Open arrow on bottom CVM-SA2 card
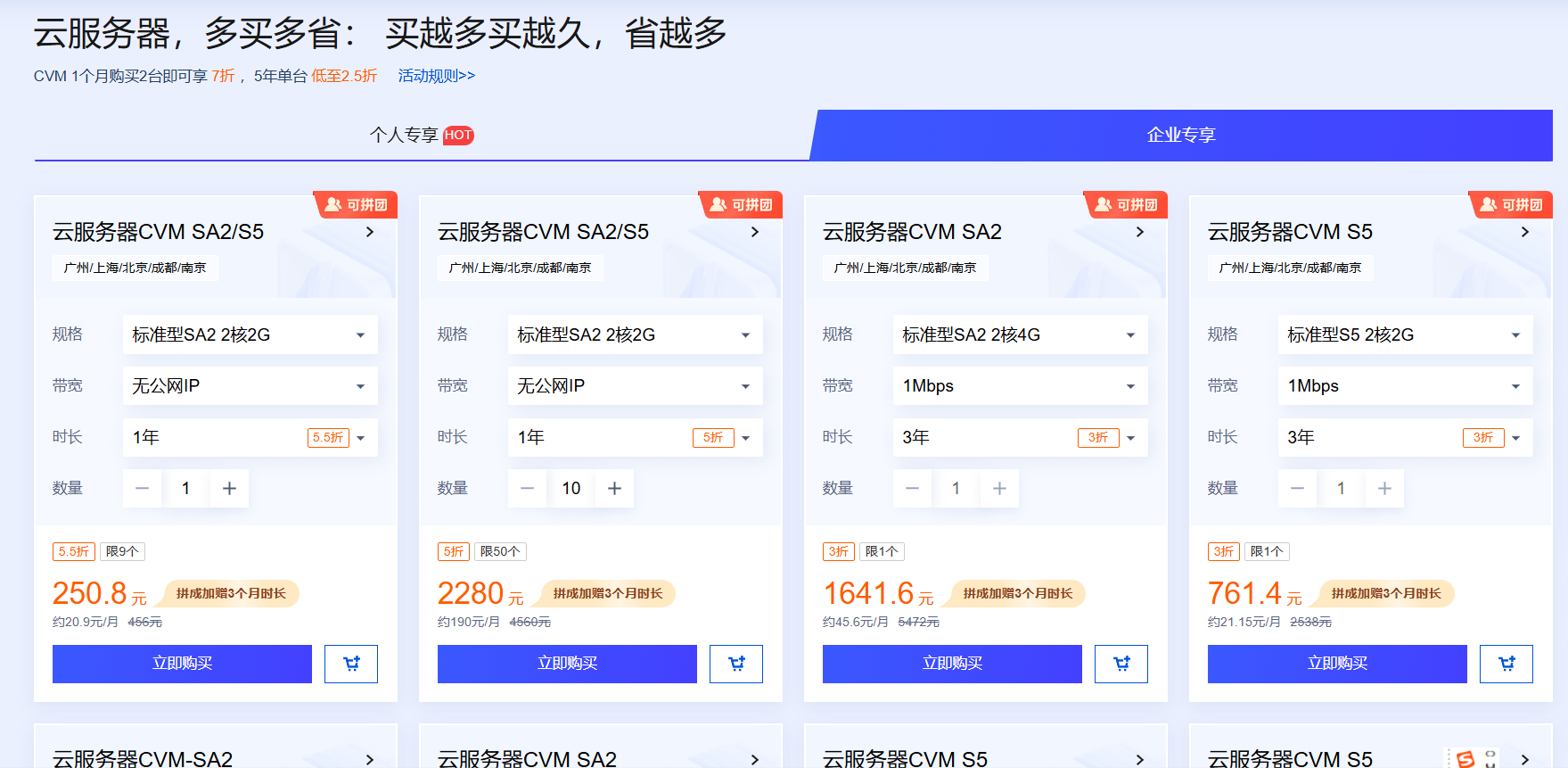 click(x=370, y=759)
